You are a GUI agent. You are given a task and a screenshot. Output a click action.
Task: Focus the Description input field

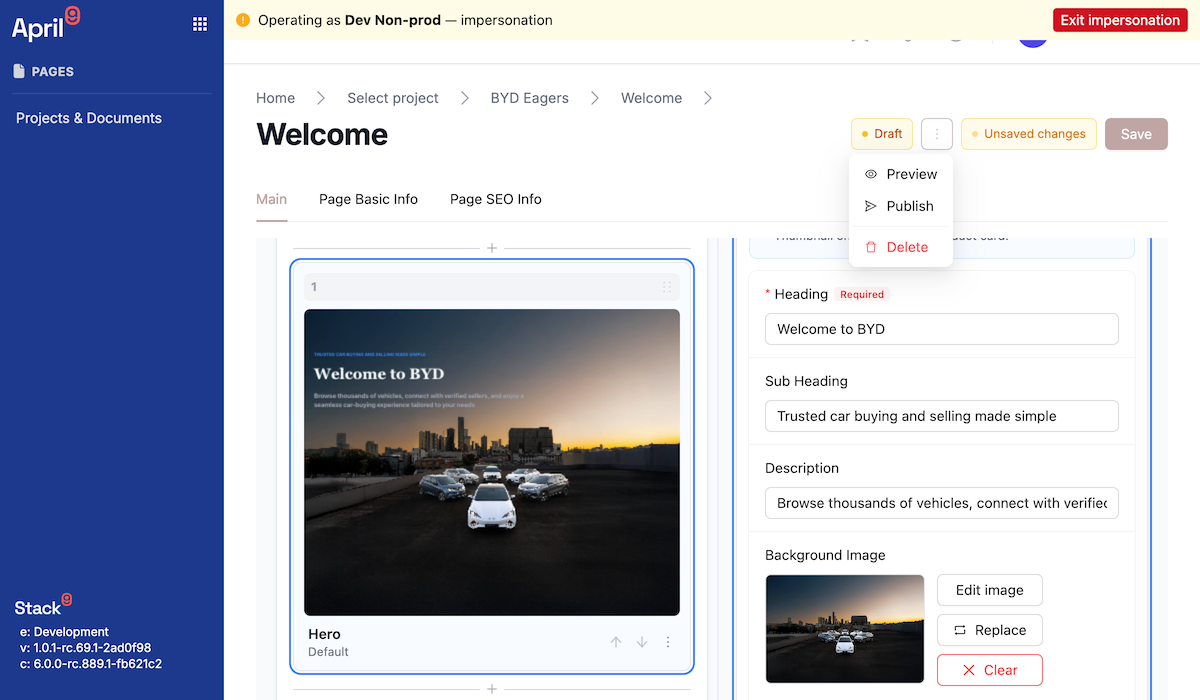coord(942,503)
